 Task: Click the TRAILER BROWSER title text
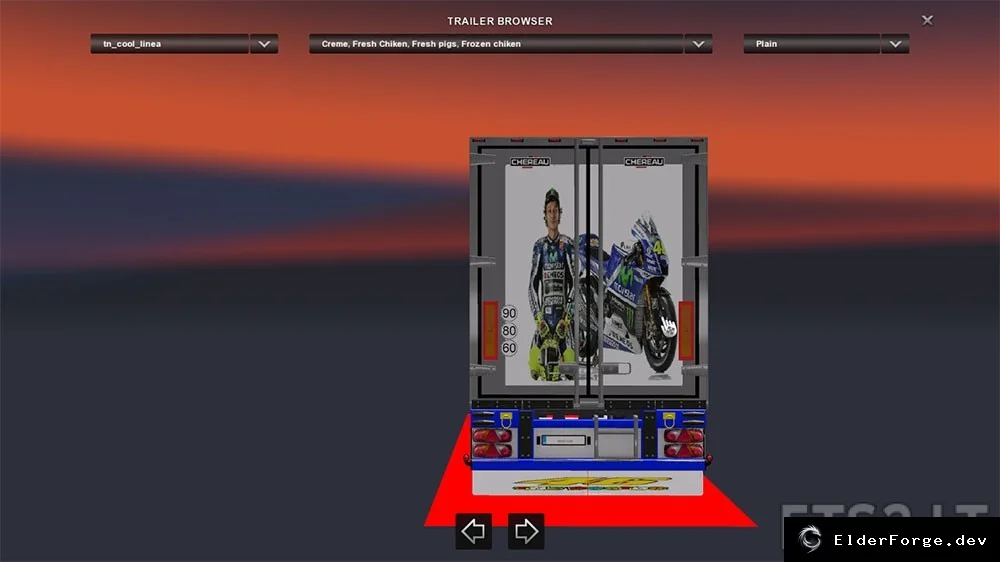(500, 21)
